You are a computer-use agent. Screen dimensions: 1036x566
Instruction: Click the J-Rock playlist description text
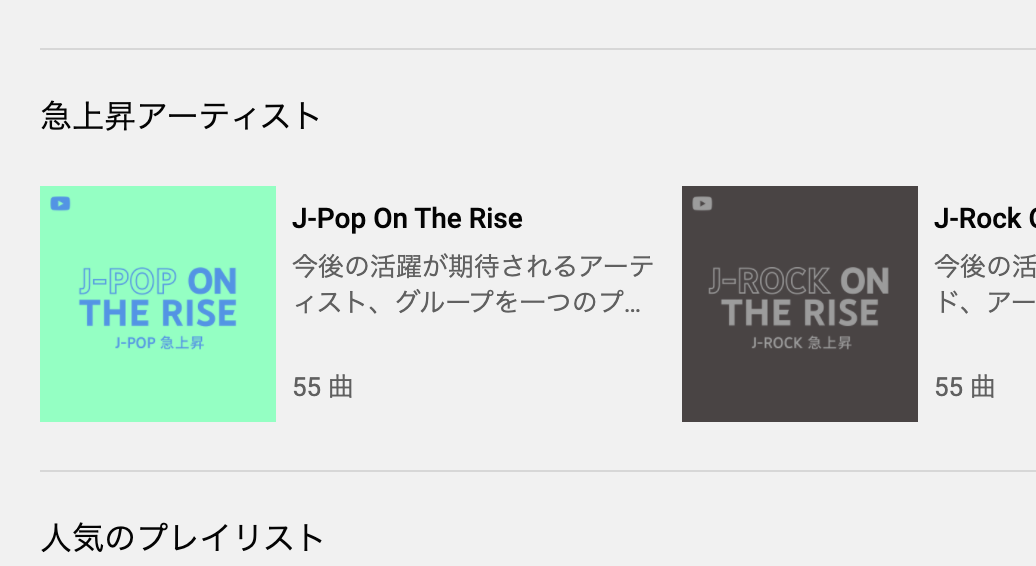tap(984, 284)
